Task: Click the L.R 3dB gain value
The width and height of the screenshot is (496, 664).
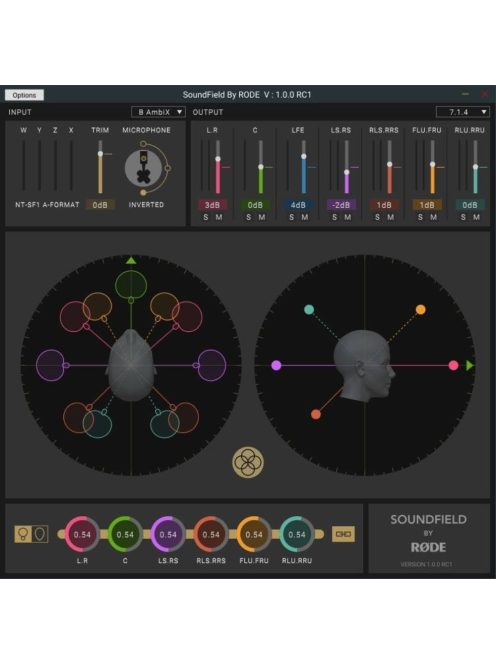Action: pyautogui.click(x=212, y=205)
